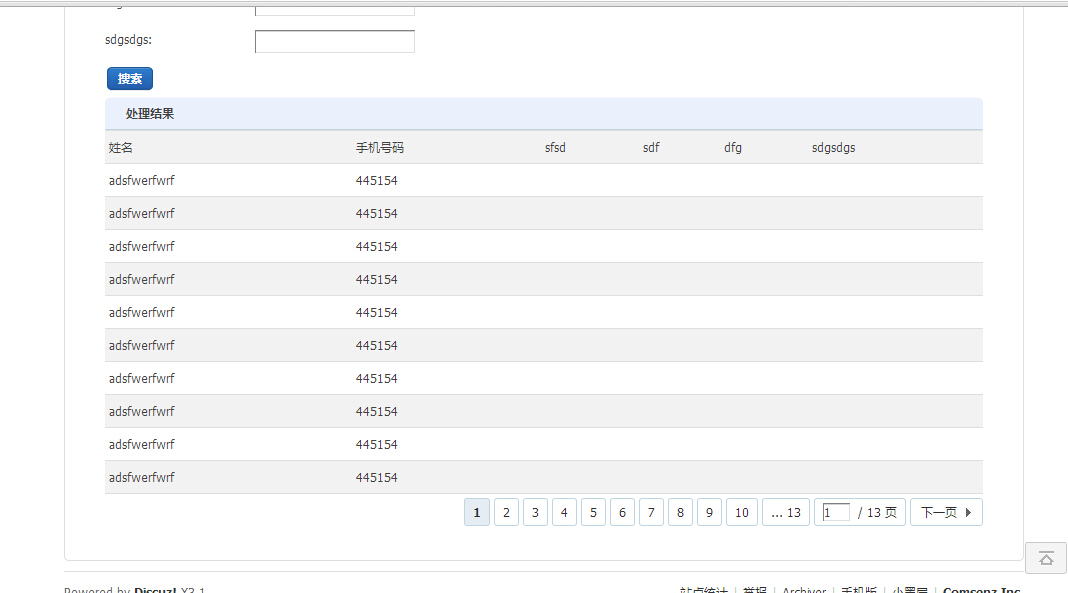Click the back-to-top arrow icon
The width and height of the screenshot is (1068, 593).
[1045, 558]
